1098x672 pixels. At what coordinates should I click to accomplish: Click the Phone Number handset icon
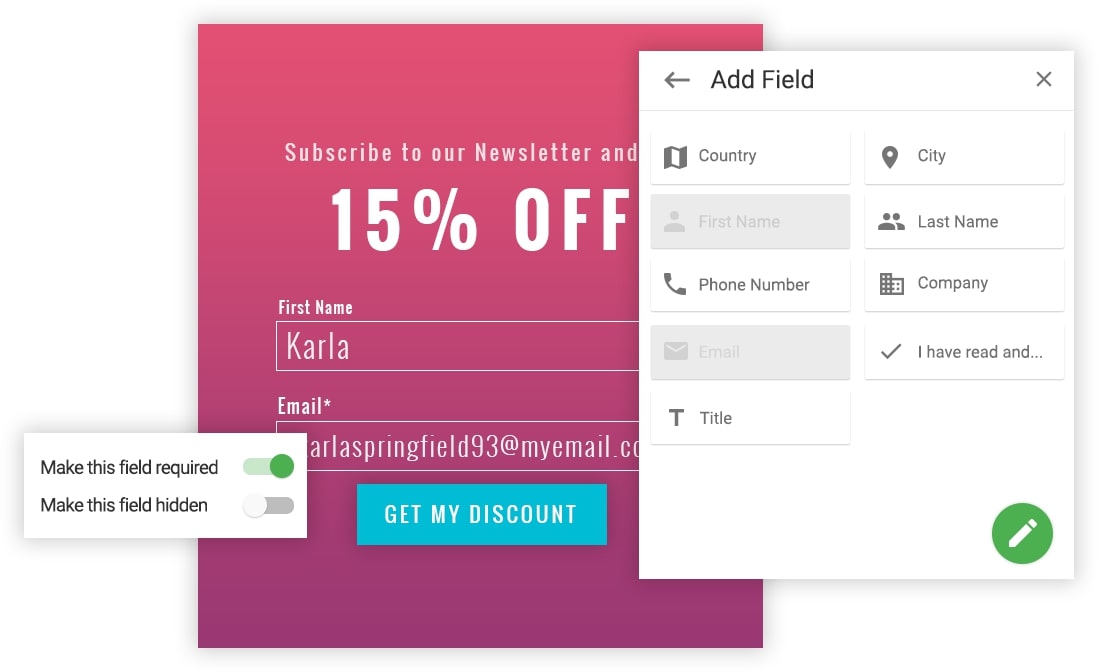pos(675,285)
